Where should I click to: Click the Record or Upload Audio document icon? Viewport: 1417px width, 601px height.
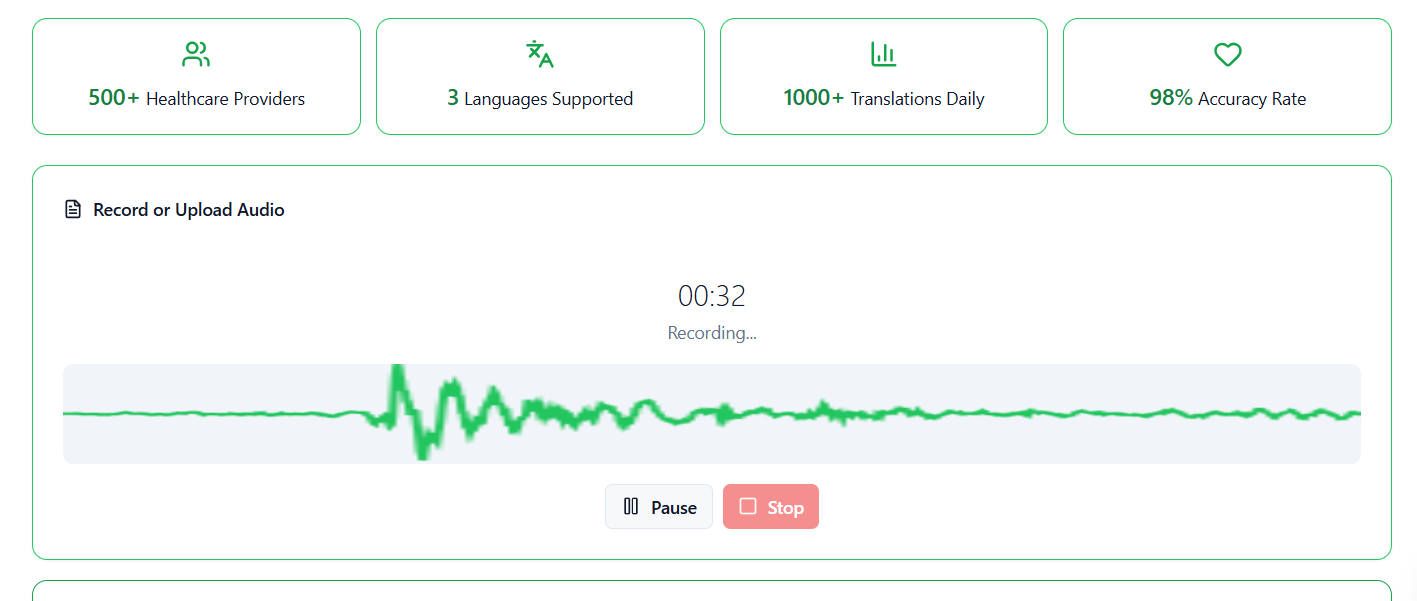coord(72,209)
